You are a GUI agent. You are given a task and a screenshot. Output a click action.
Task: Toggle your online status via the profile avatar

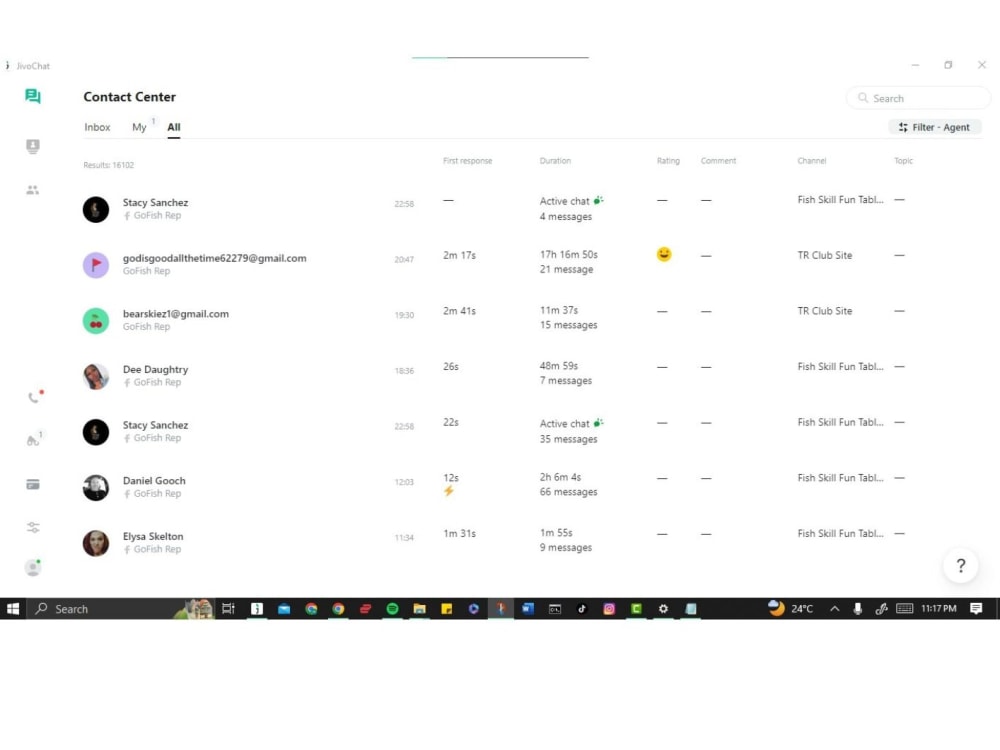click(x=33, y=566)
